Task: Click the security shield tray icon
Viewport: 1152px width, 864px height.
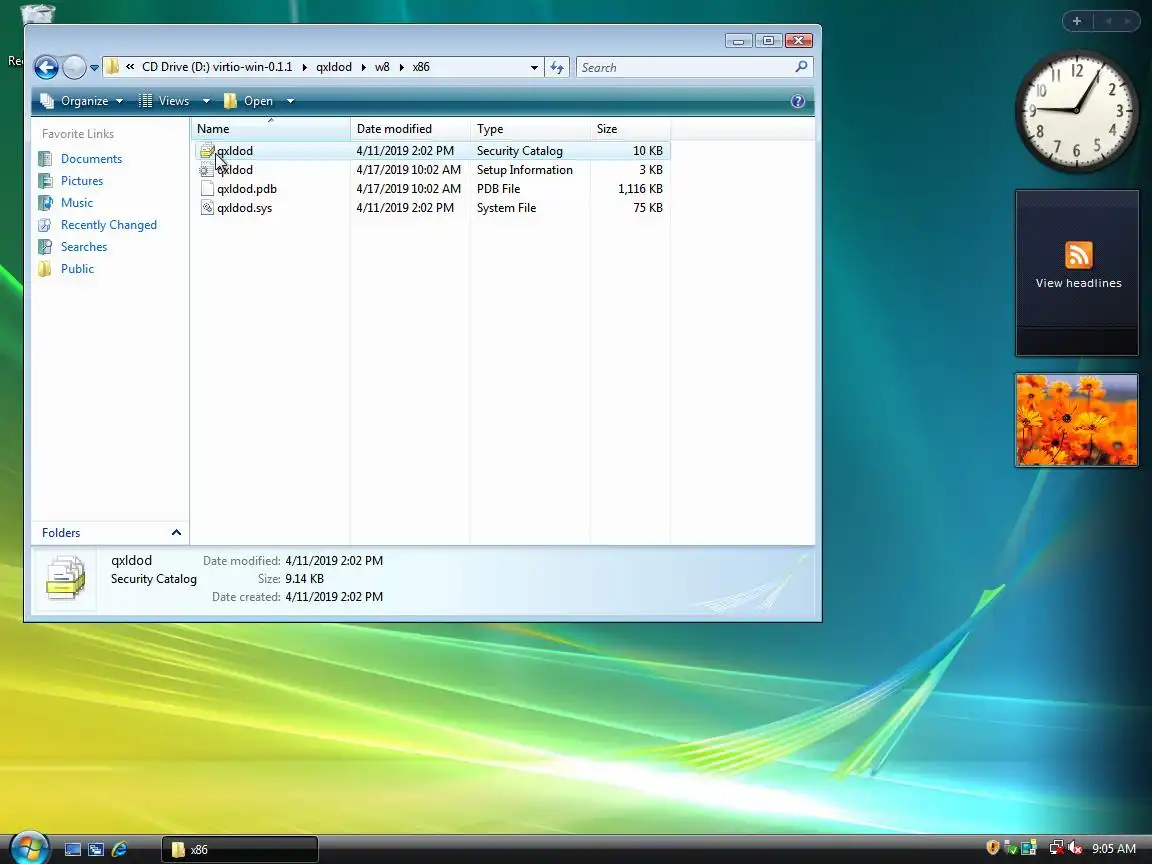Action: point(993,849)
